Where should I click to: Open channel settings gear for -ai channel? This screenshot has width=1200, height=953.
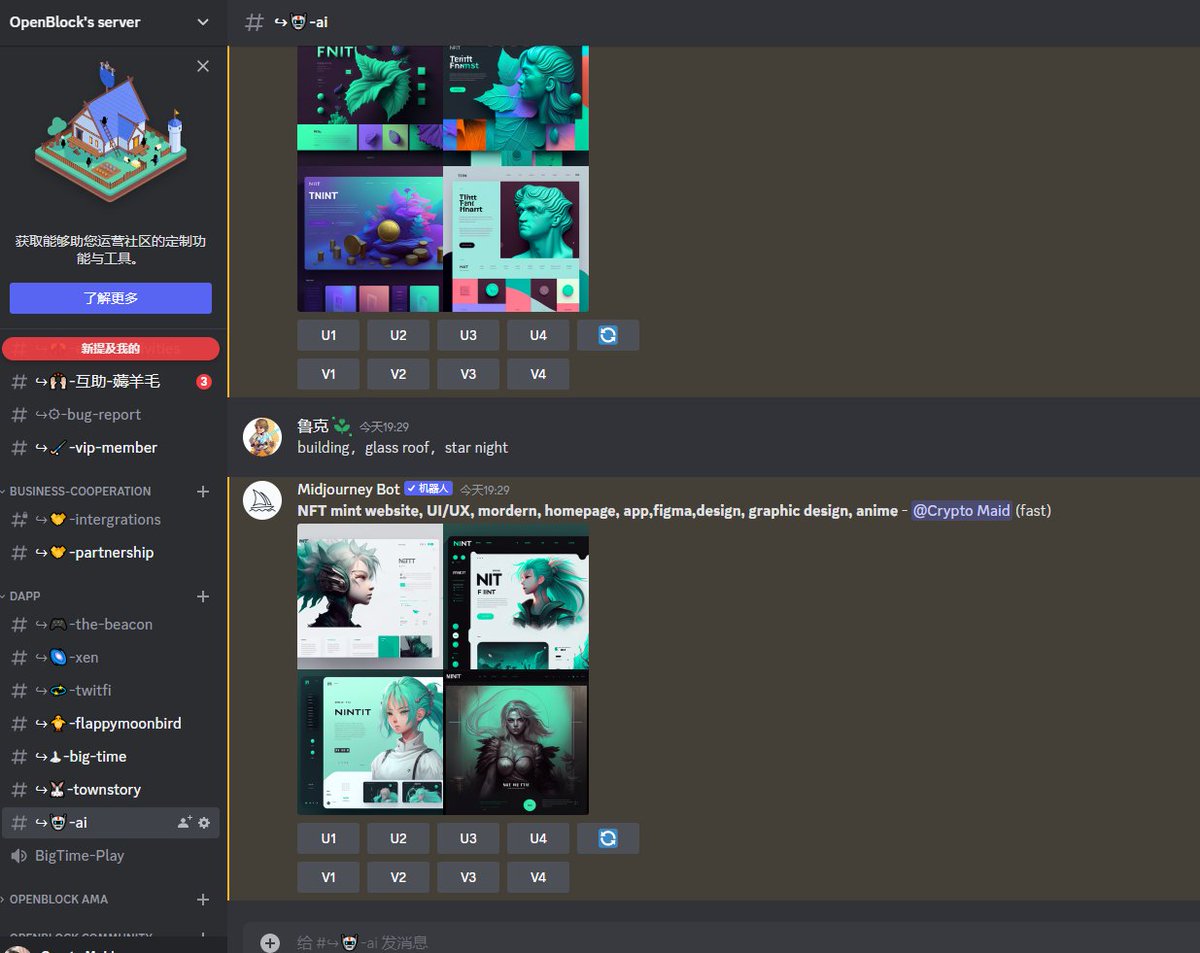203,822
